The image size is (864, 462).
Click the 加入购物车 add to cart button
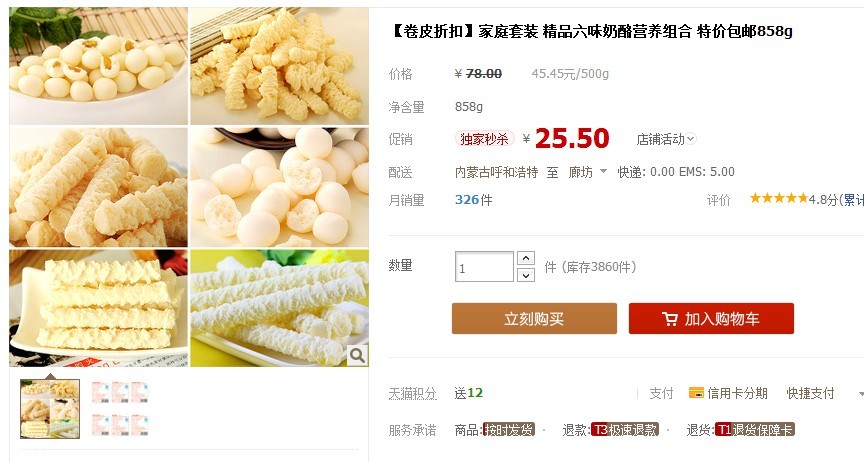pos(711,319)
